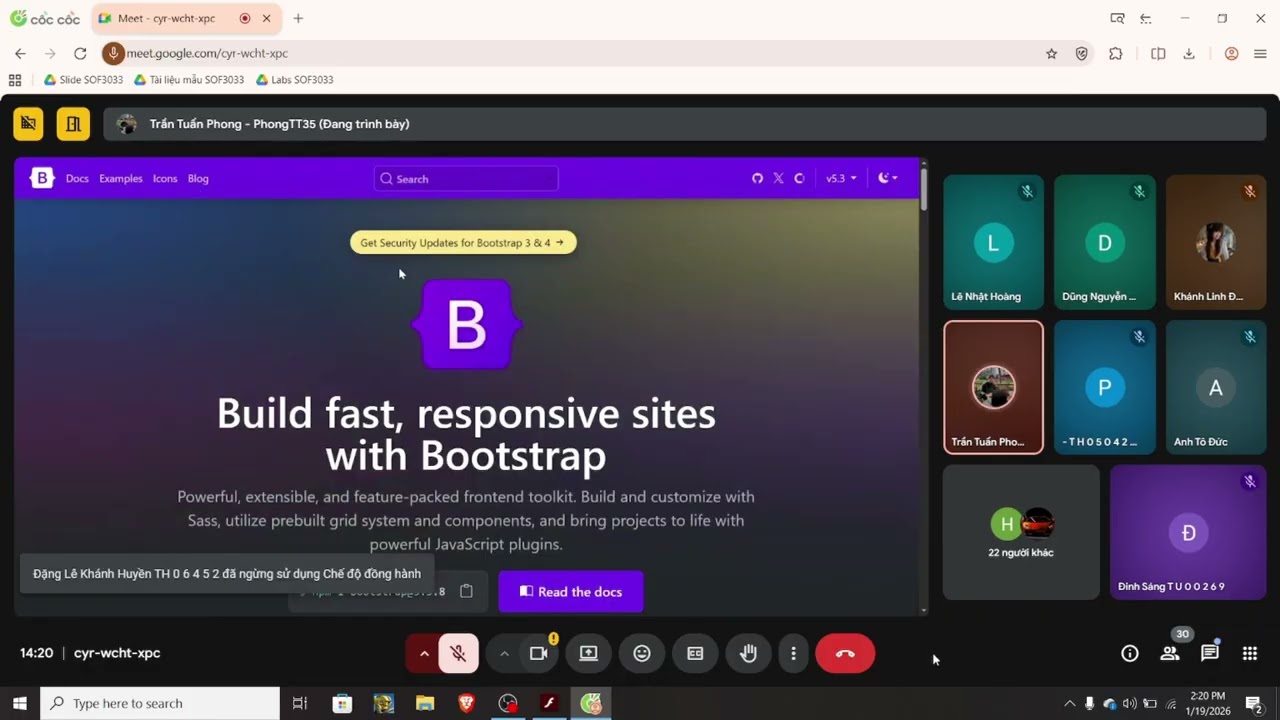Open Bootstrap's X (Twitter) icon link
Image resolution: width=1280 pixels, height=720 pixels.
pyautogui.click(x=778, y=178)
